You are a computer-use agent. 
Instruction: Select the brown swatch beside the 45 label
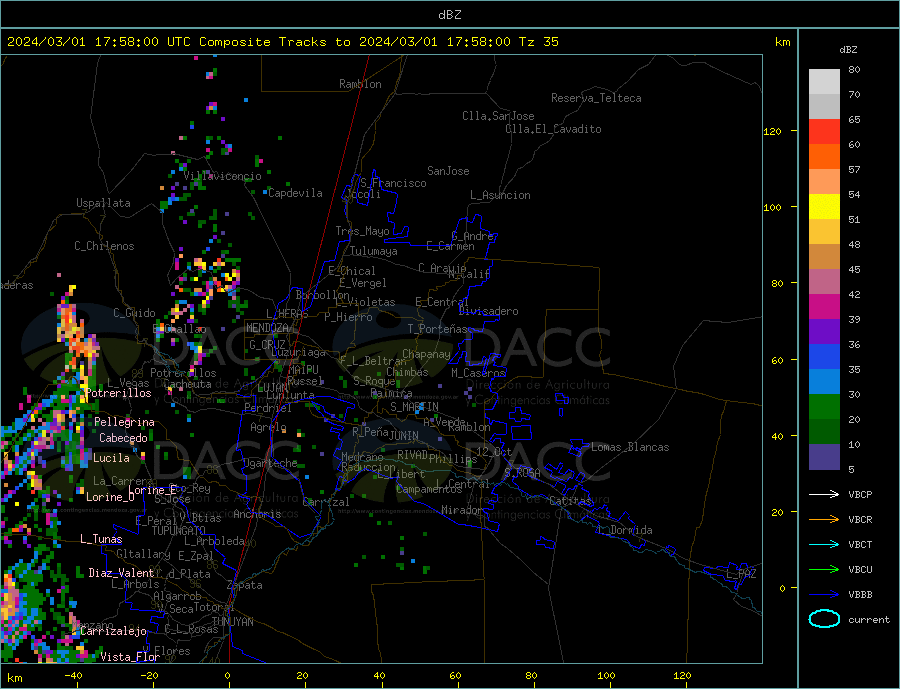(x=824, y=257)
